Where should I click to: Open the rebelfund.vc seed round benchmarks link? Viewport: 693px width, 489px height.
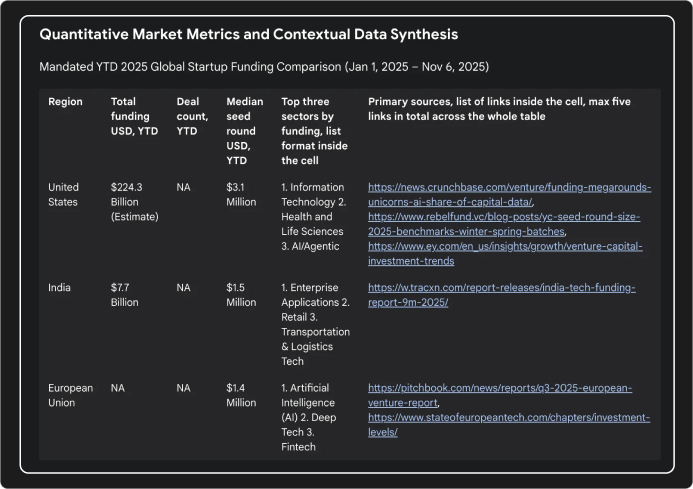pyautogui.click(x=504, y=224)
